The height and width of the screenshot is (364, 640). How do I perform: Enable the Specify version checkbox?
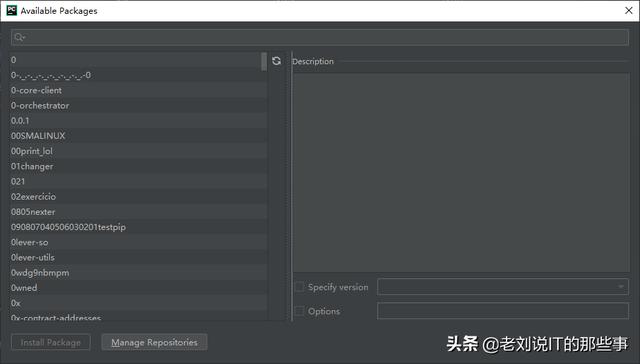pyautogui.click(x=300, y=287)
